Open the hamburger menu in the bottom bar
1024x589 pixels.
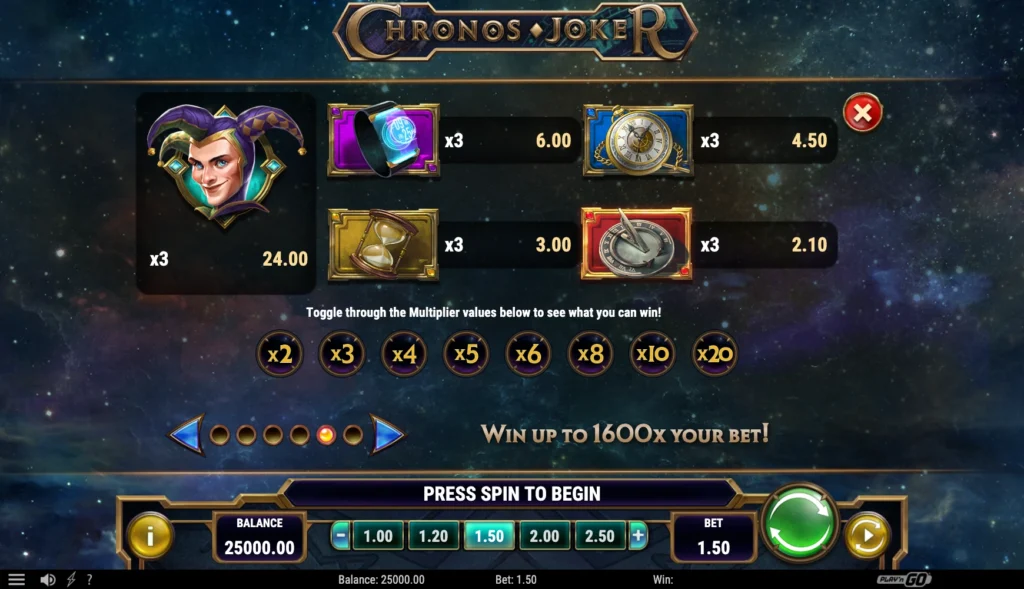pyautogui.click(x=16, y=579)
